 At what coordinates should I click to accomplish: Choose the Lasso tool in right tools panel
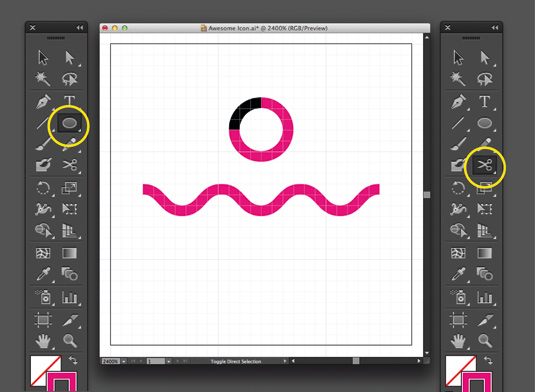485,79
